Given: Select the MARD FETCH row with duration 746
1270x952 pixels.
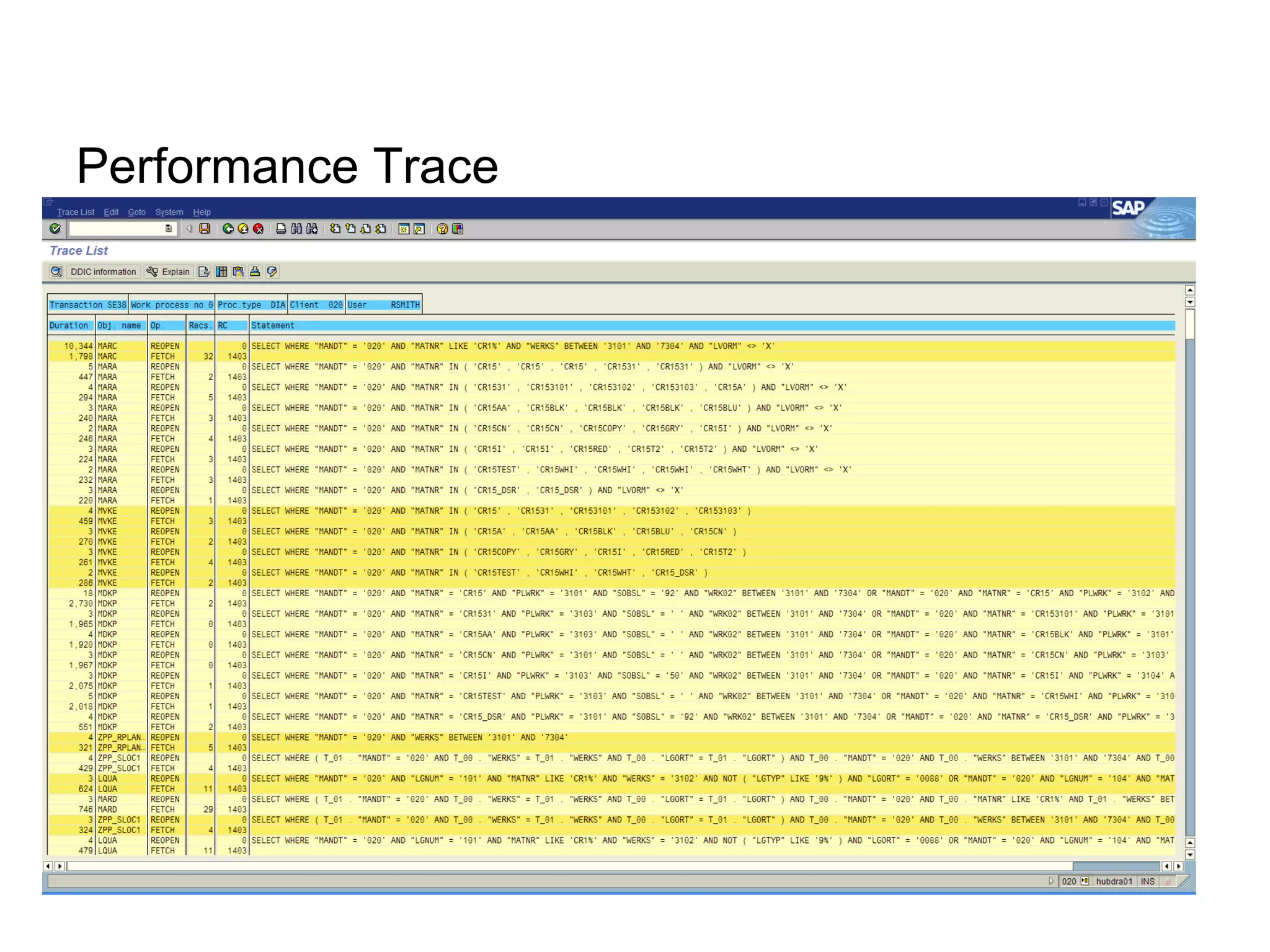Looking at the screenshot, I should pos(611,809).
